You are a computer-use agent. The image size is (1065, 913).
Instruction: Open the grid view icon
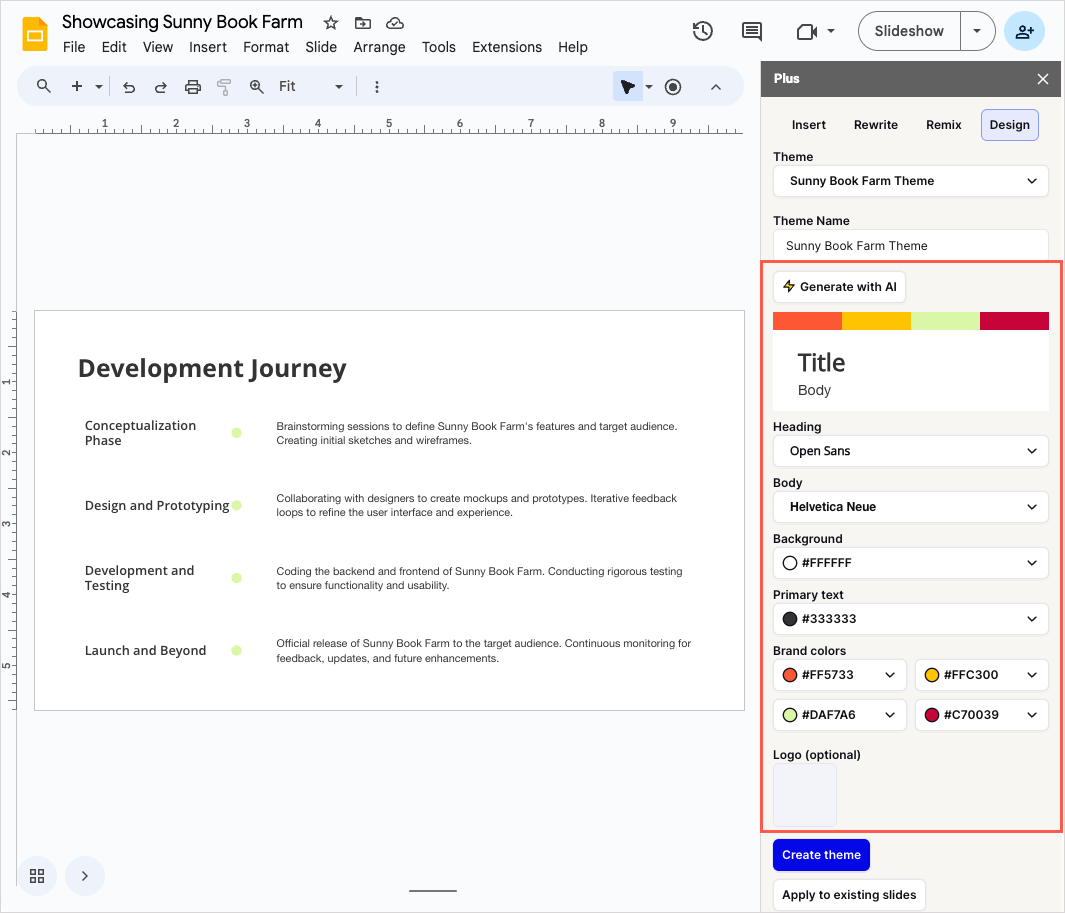pyautogui.click(x=37, y=876)
